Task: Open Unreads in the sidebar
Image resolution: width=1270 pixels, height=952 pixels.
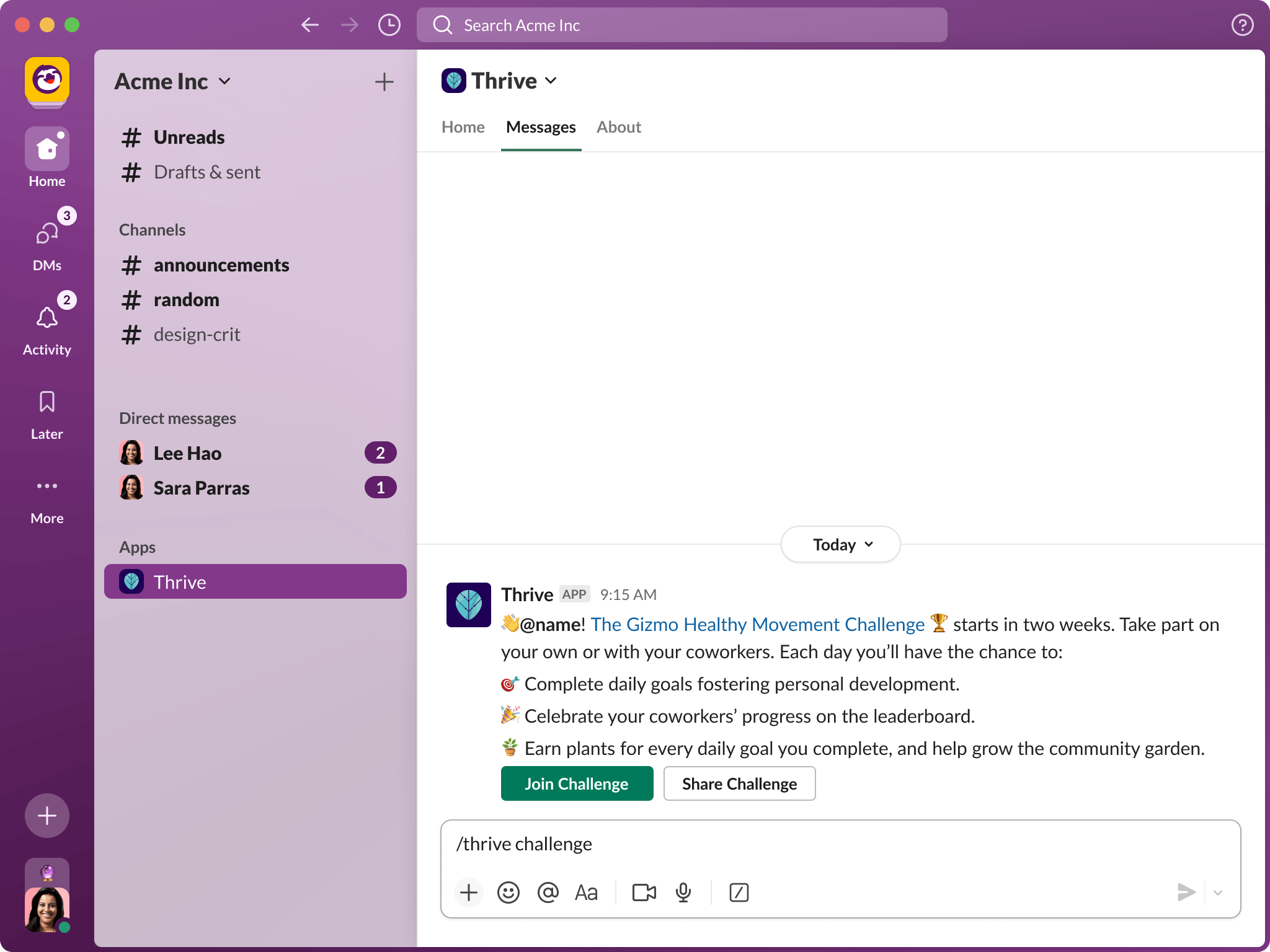Action: pos(255,137)
